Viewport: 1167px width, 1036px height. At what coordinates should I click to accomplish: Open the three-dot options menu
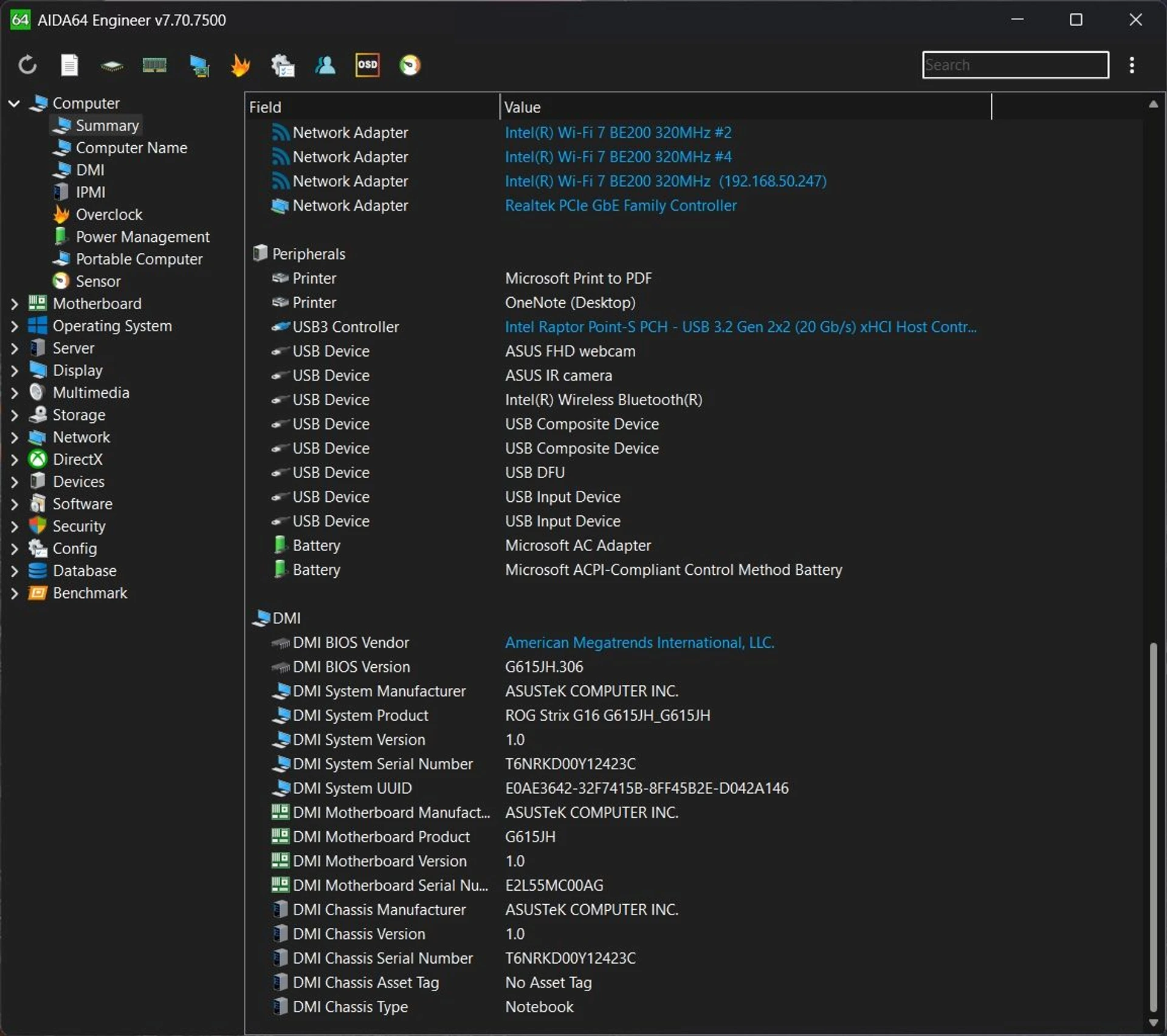click(1132, 65)
